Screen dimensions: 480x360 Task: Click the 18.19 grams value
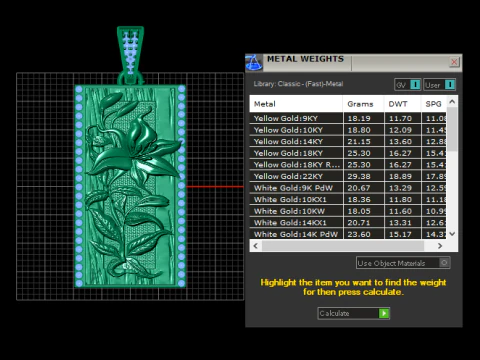point(359,118)
